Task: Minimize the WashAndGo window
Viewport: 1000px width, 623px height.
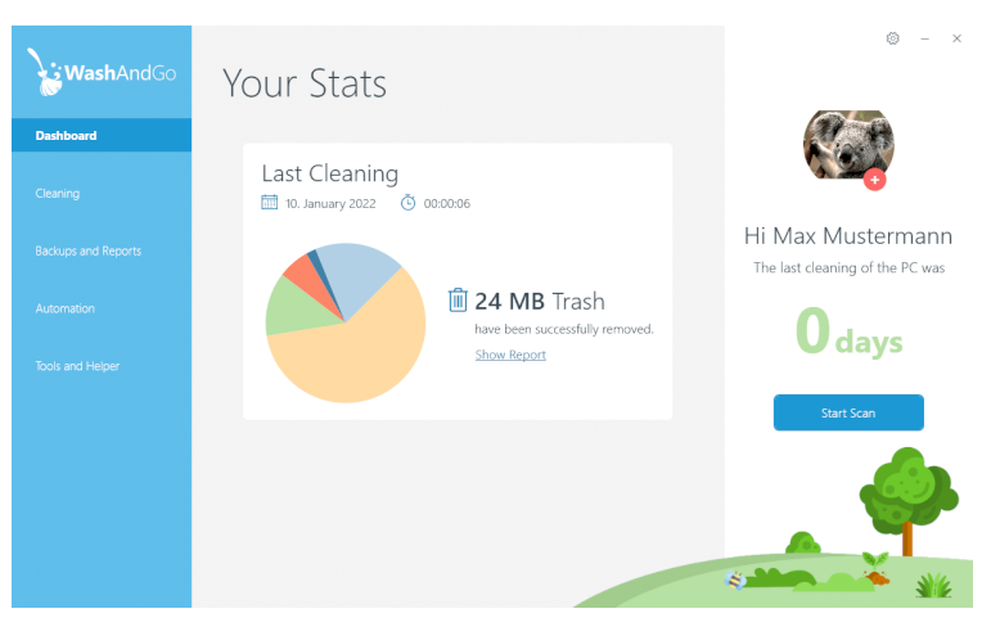Action: pyautogui.click(x=924, y=39)
